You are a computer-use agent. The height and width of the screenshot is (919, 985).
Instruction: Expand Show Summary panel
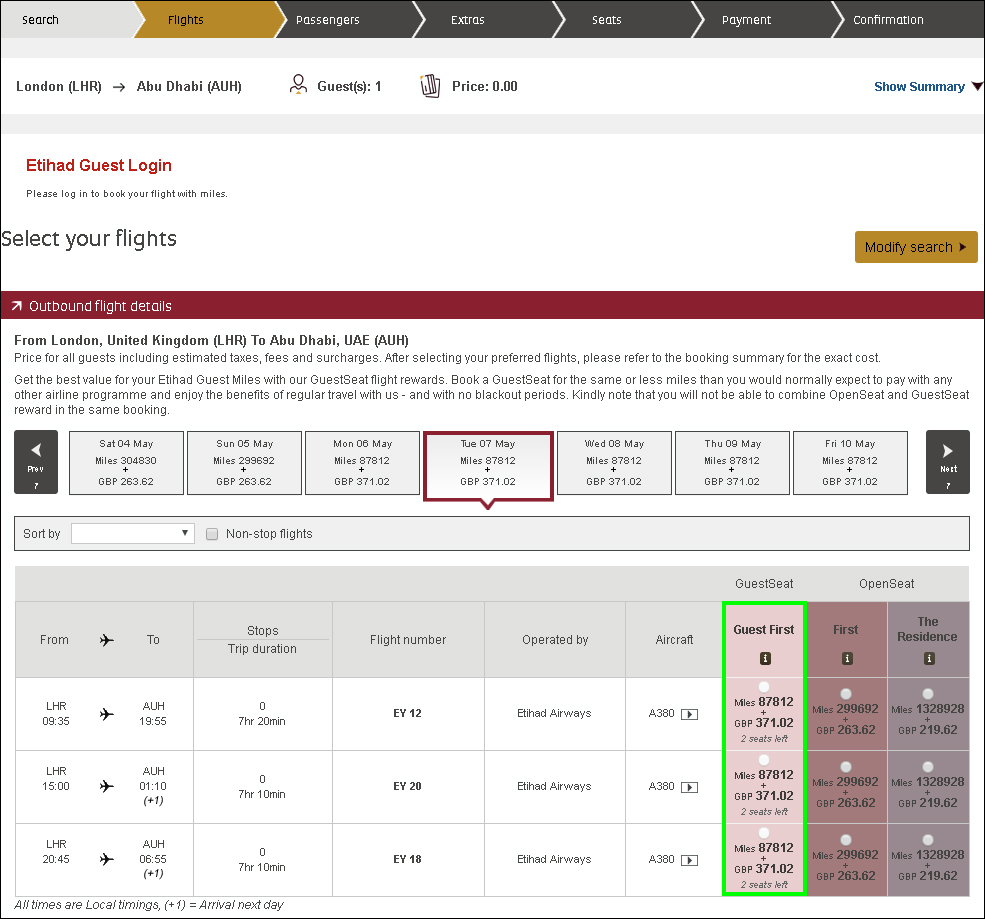point(927,87)
